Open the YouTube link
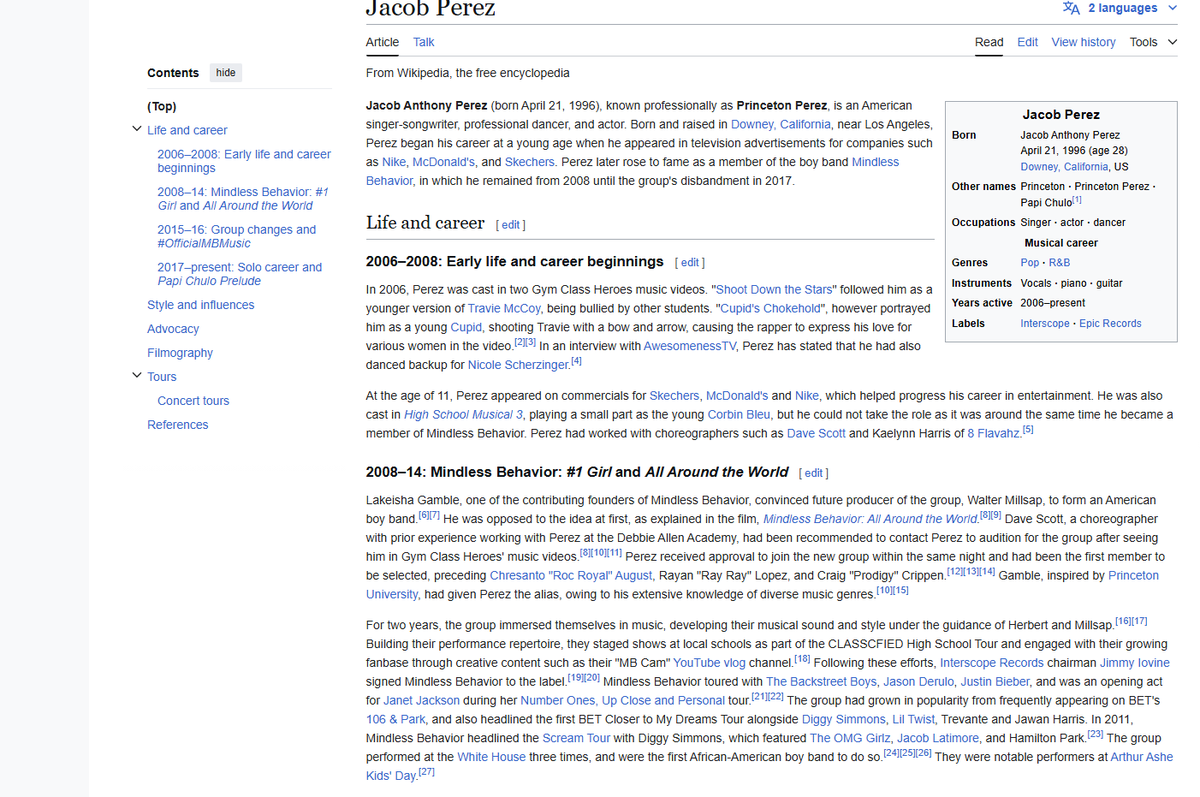Viewport: 1200px width, 797px height. click(x=696, y=662)
